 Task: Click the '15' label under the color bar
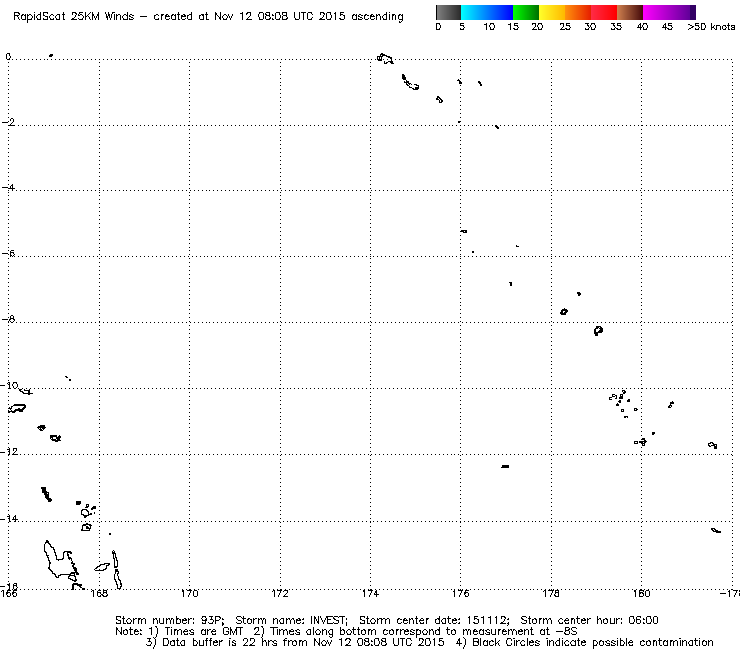pos(513,27)
